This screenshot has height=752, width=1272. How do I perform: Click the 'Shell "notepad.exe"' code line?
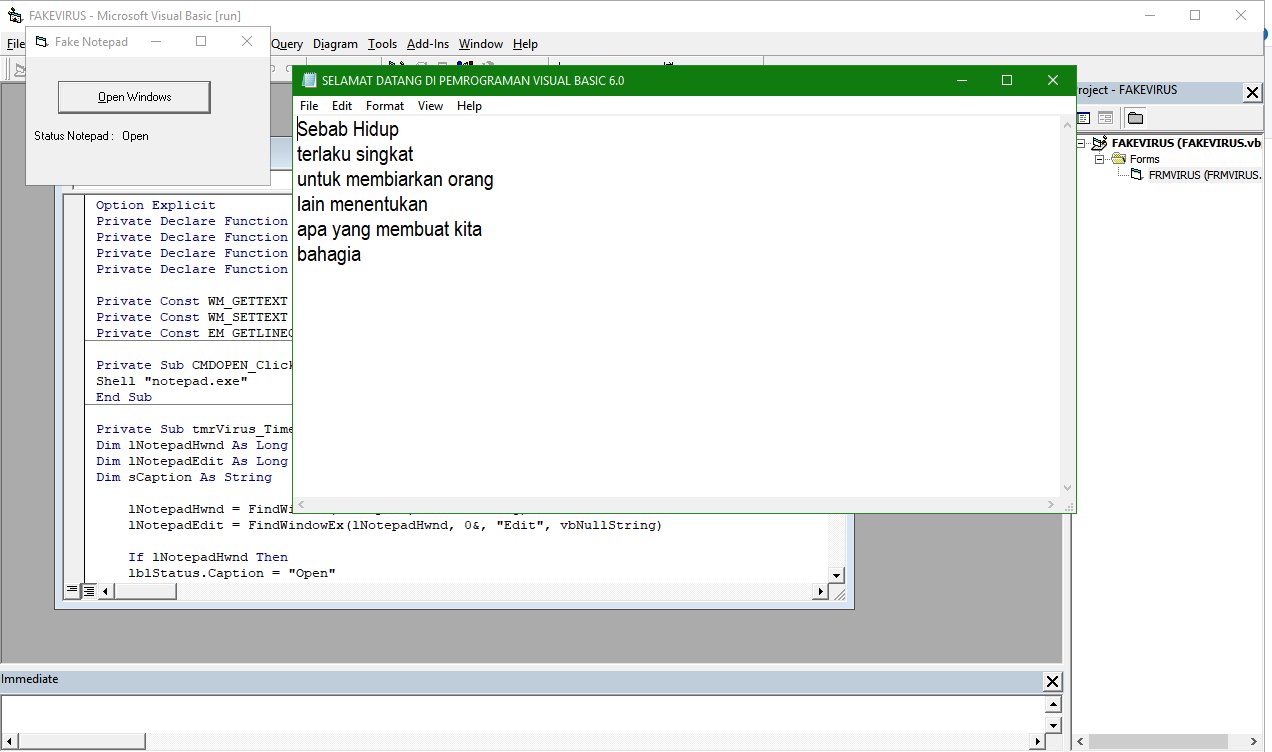coord(172,381)
